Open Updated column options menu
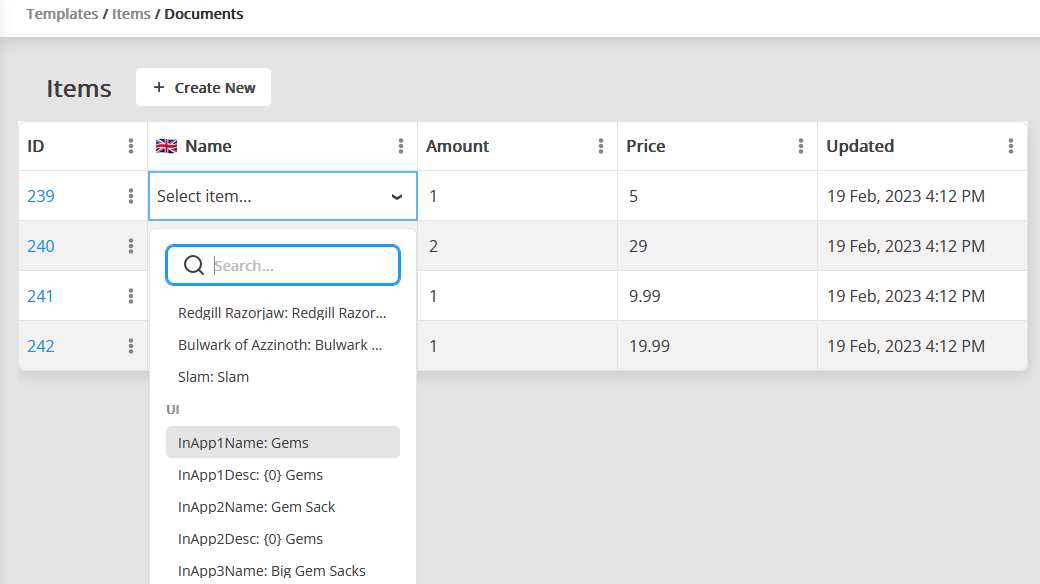This screenshot has height=584, width=1040. click(x=1011, y=146)
